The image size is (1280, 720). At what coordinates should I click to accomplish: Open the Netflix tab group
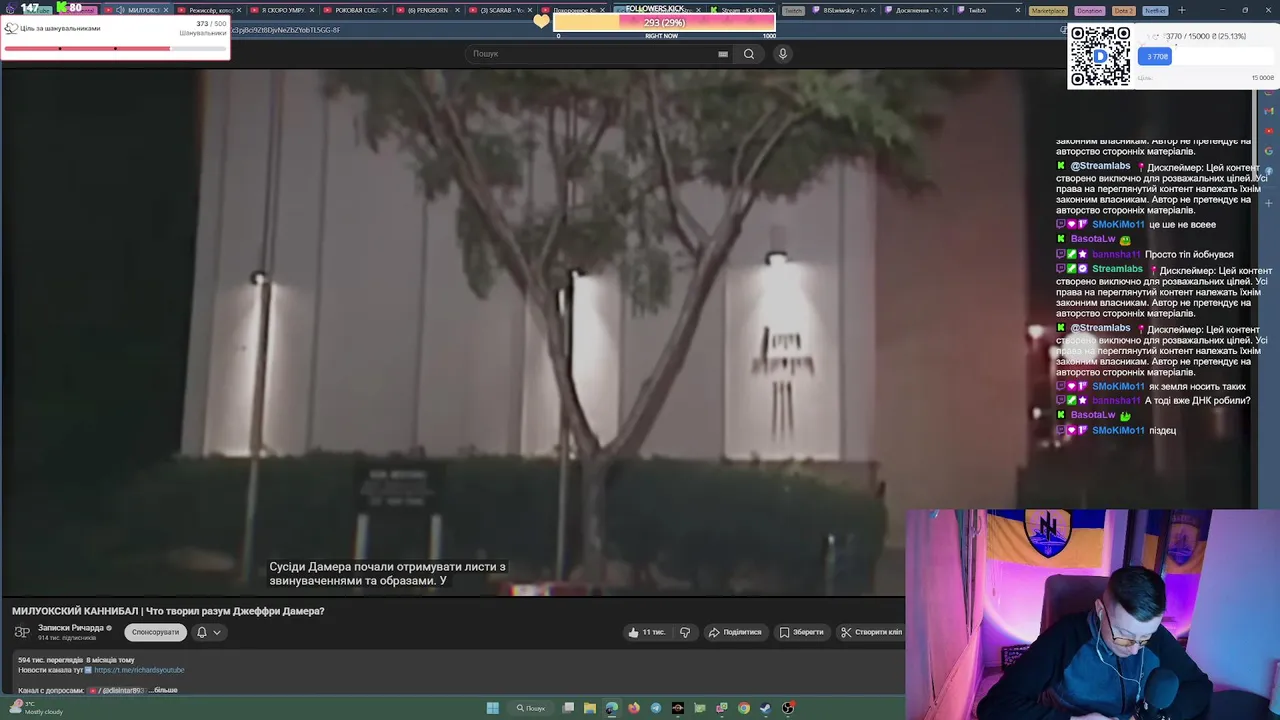1155,10
